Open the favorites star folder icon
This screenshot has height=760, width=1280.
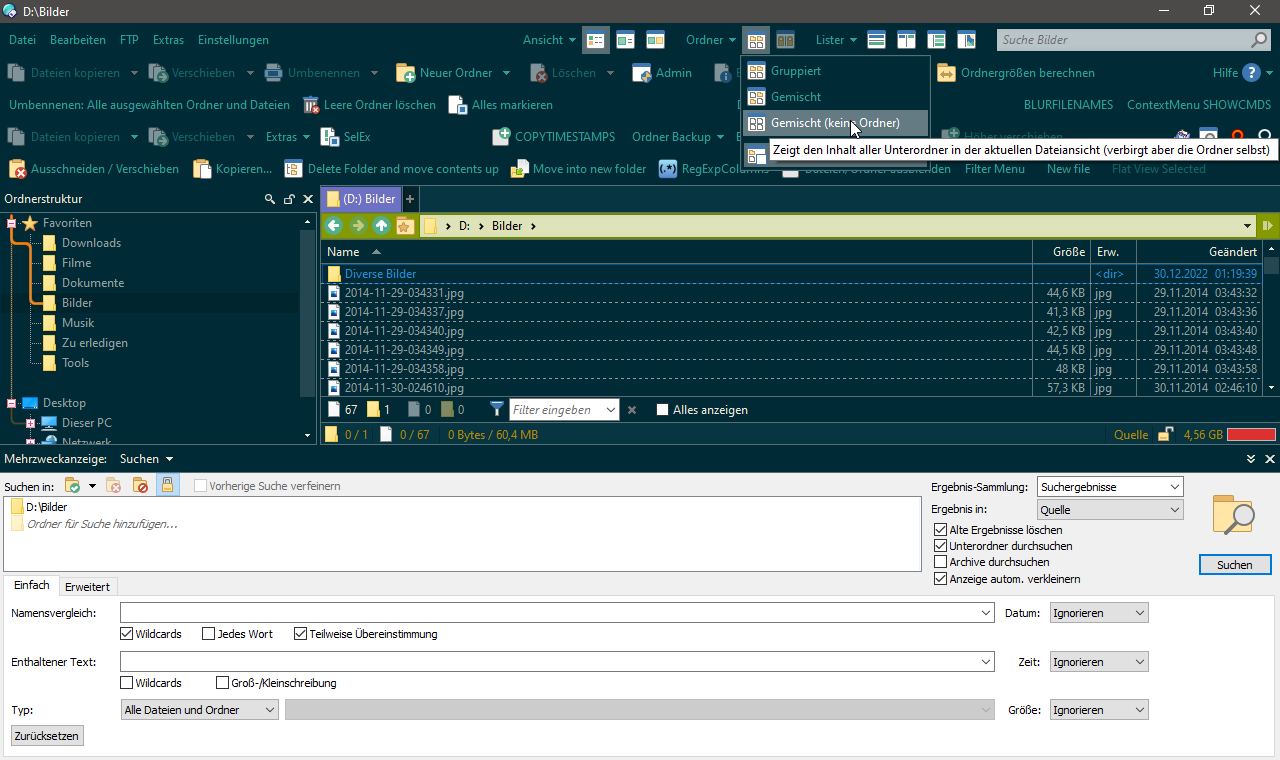[x=404, y=226]
